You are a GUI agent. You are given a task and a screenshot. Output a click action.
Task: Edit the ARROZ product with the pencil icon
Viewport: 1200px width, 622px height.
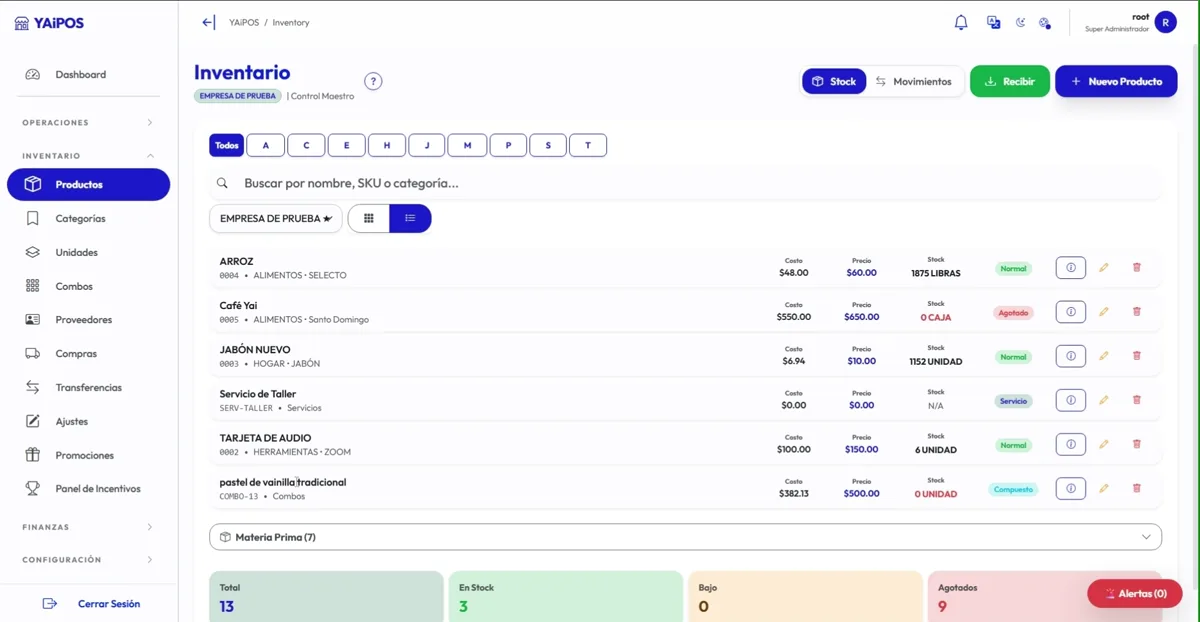[x=1104, y=268]
